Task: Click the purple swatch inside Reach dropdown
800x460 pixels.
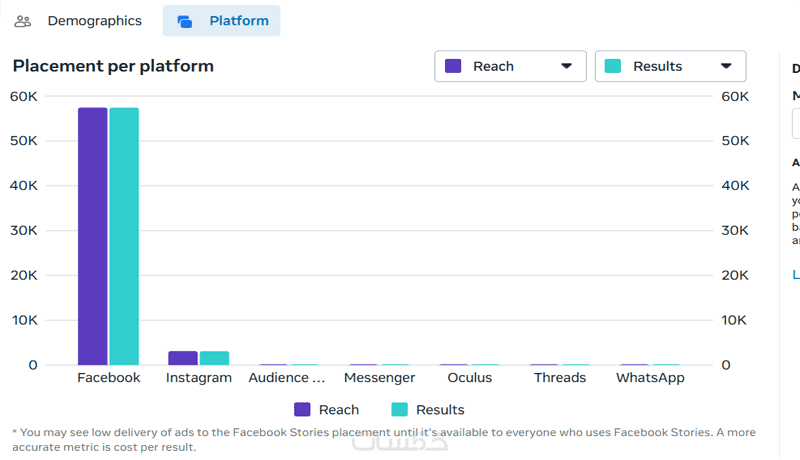Action: point(453,66)
